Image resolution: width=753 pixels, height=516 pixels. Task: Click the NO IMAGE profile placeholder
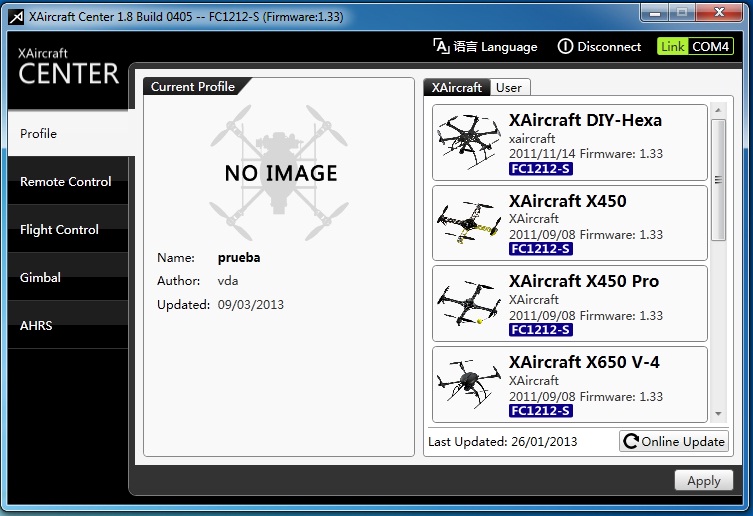[x=279, y=173]
